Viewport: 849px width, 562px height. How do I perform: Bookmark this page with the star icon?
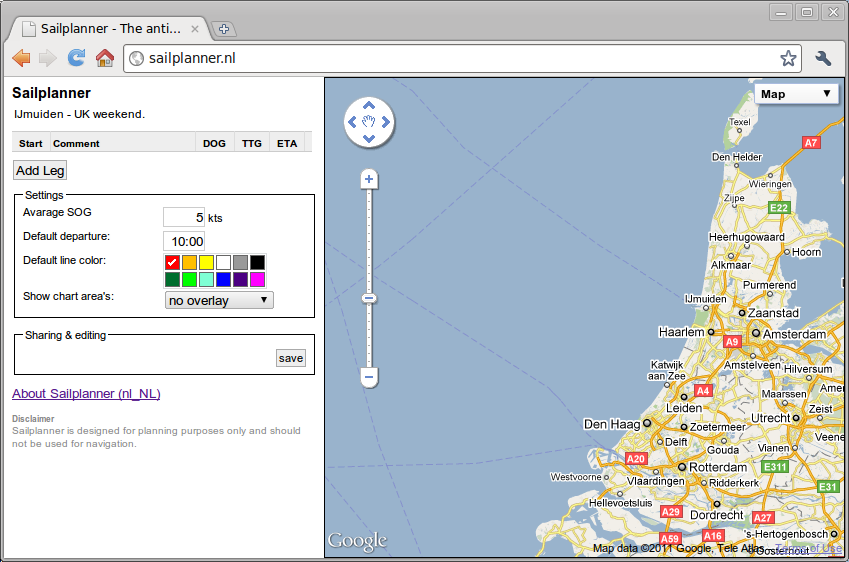[788, 58]
